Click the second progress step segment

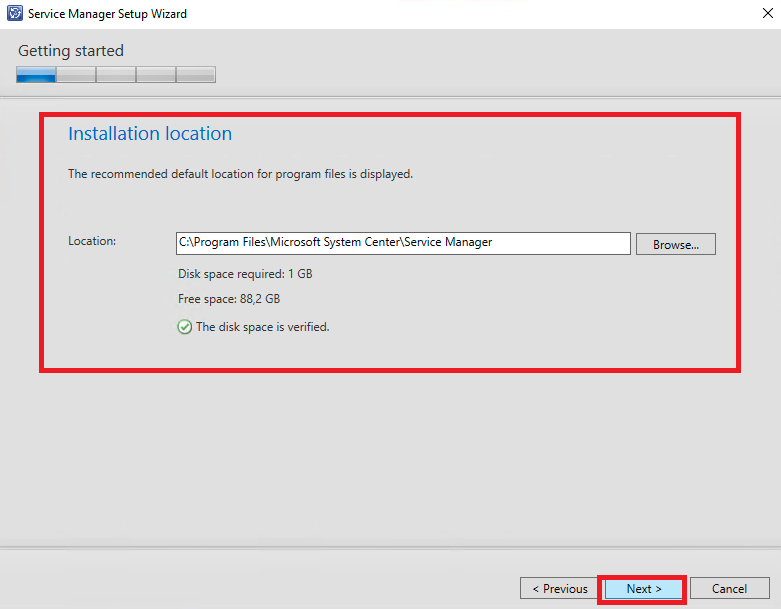[x=76, y=75]
